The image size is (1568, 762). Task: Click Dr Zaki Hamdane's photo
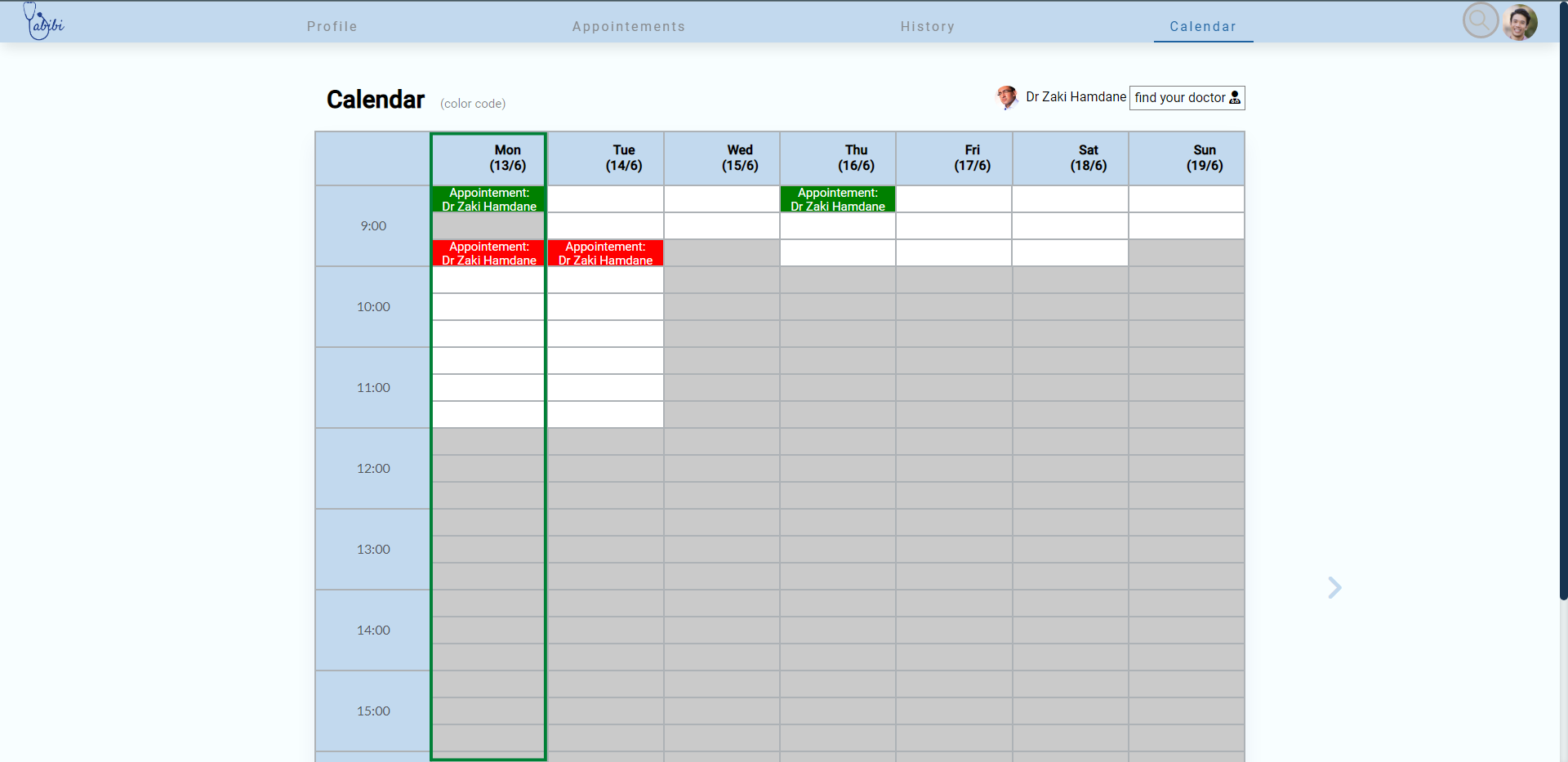(1007, 97)
